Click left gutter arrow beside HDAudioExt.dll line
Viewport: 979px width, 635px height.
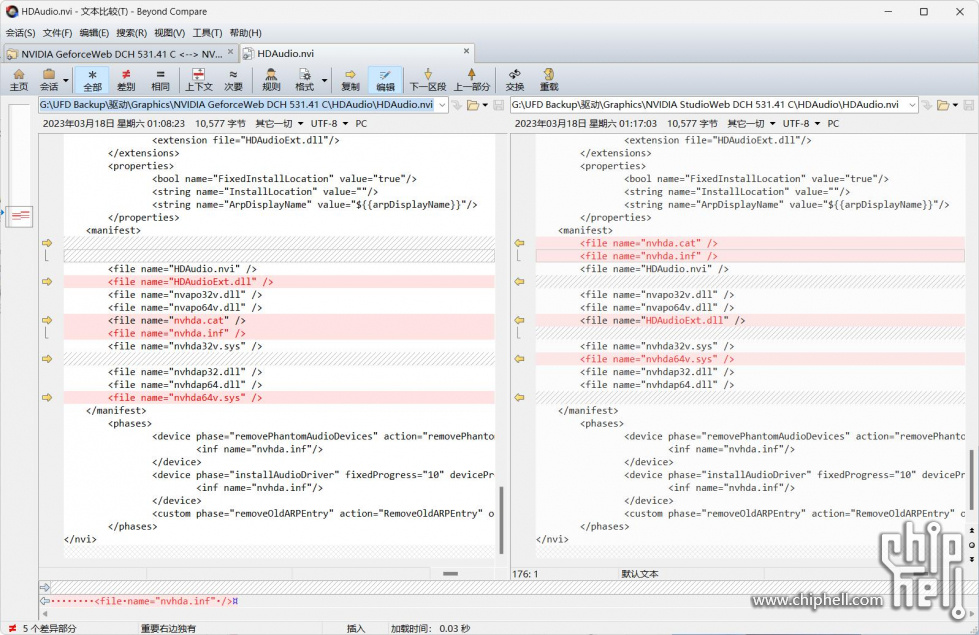tap(47, 282)
